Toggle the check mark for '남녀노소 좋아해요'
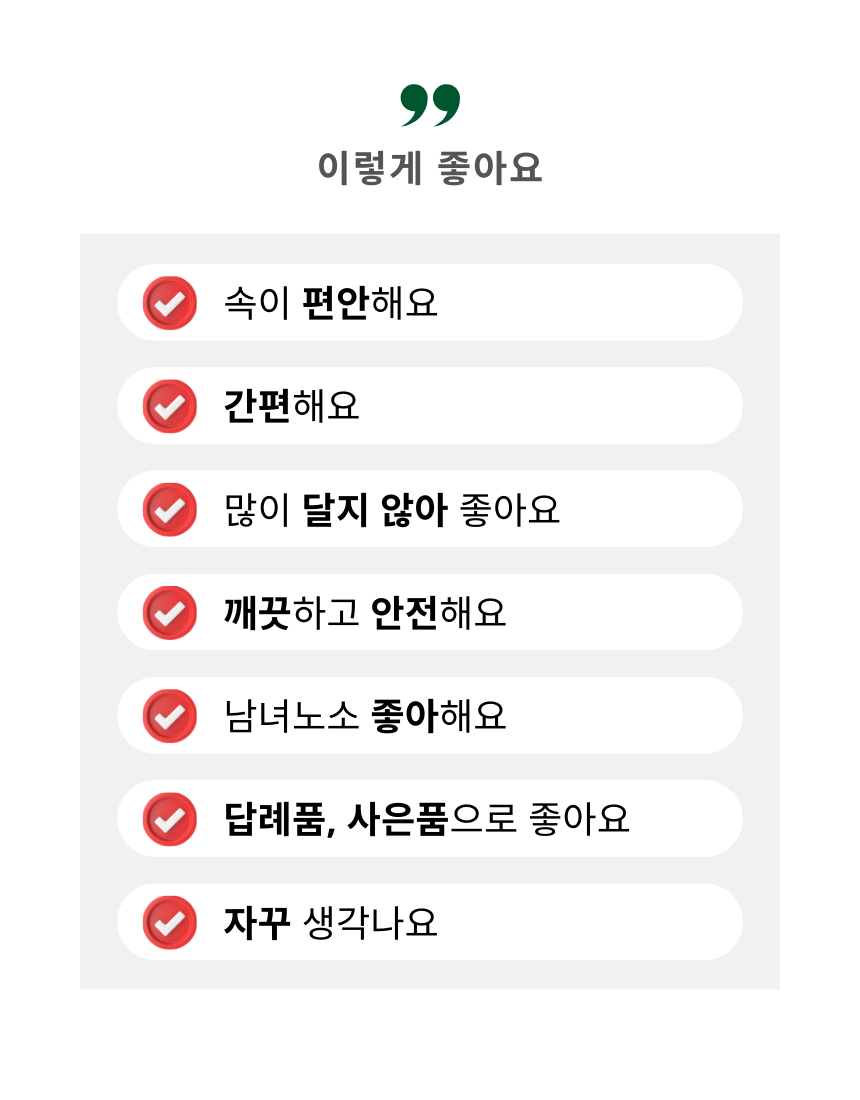This screenshot has height=1100, width=860. [x=170, y=716]
